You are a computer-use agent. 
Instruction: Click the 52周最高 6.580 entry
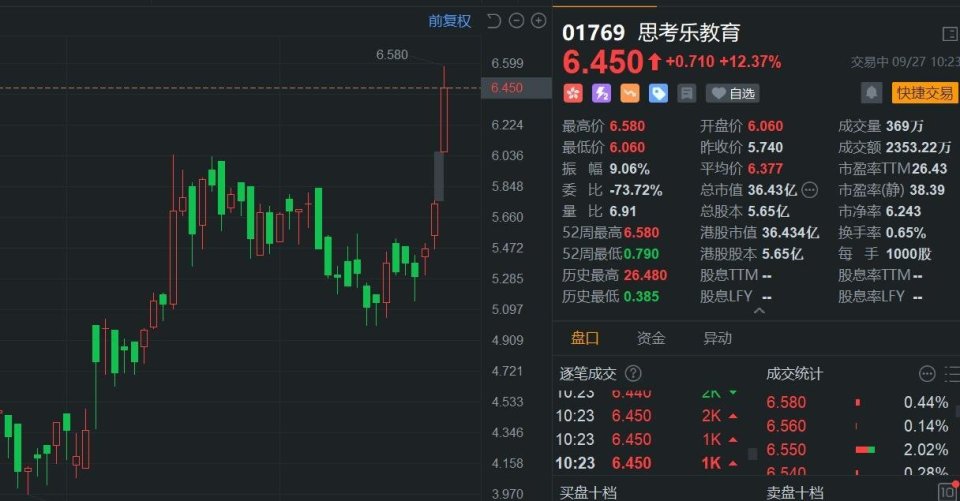(610, 233)
